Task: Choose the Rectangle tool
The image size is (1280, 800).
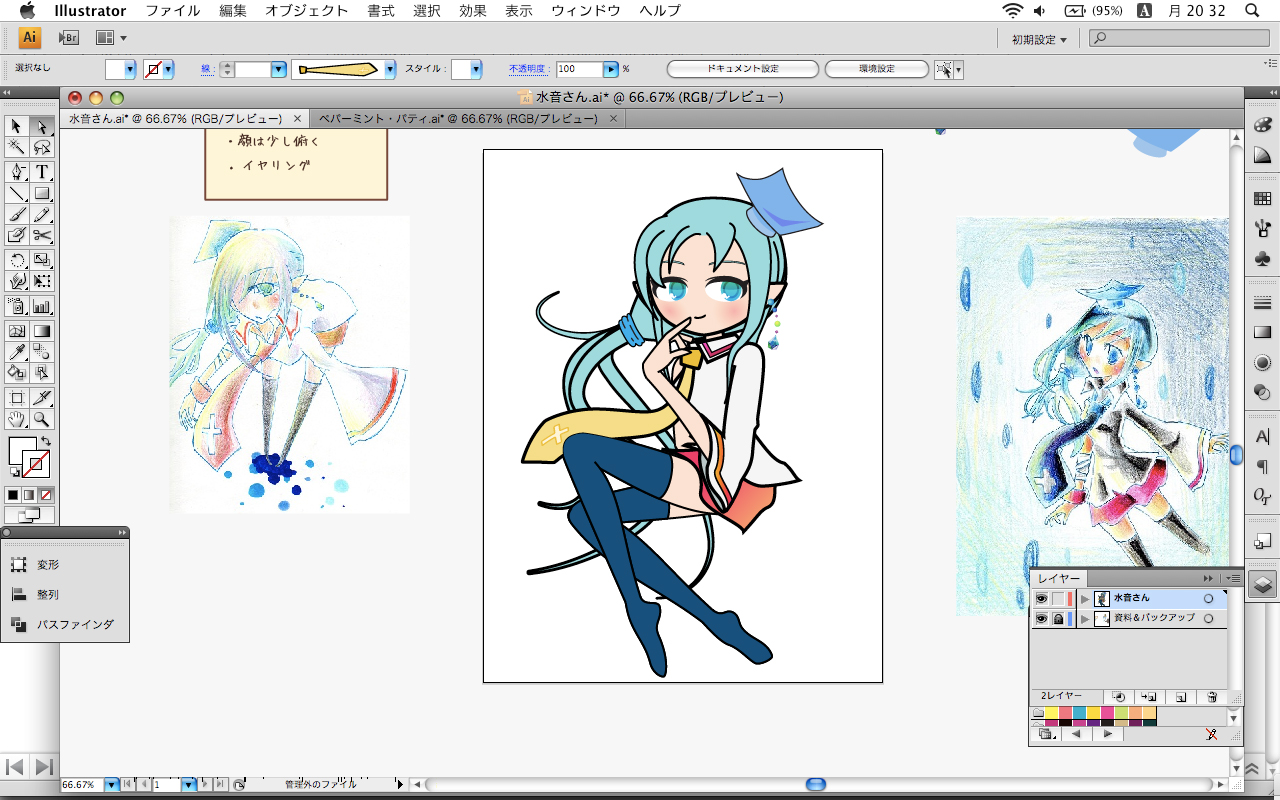Action: point(42,193)
